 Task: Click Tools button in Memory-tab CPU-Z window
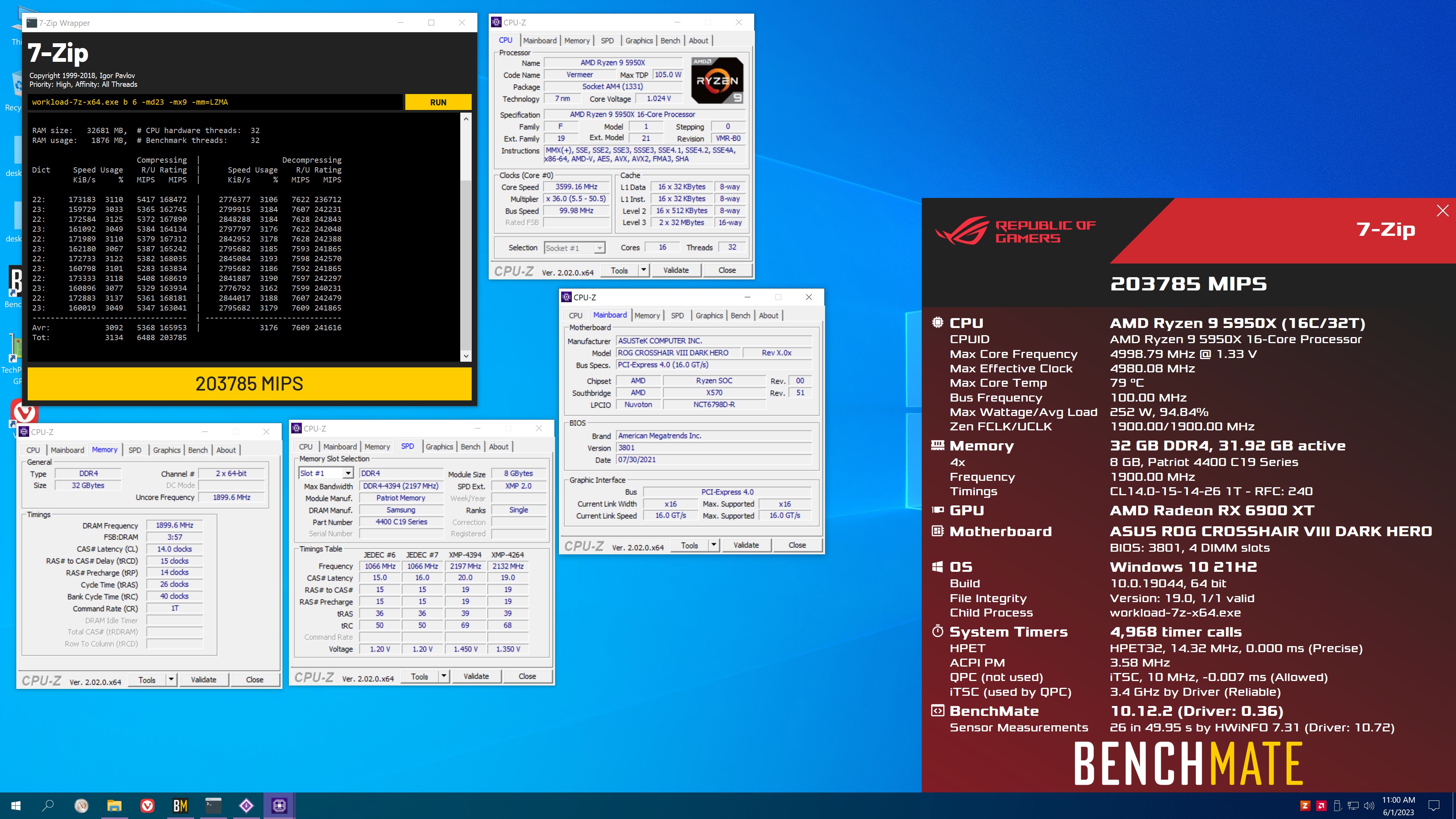(x=147, y=679)
